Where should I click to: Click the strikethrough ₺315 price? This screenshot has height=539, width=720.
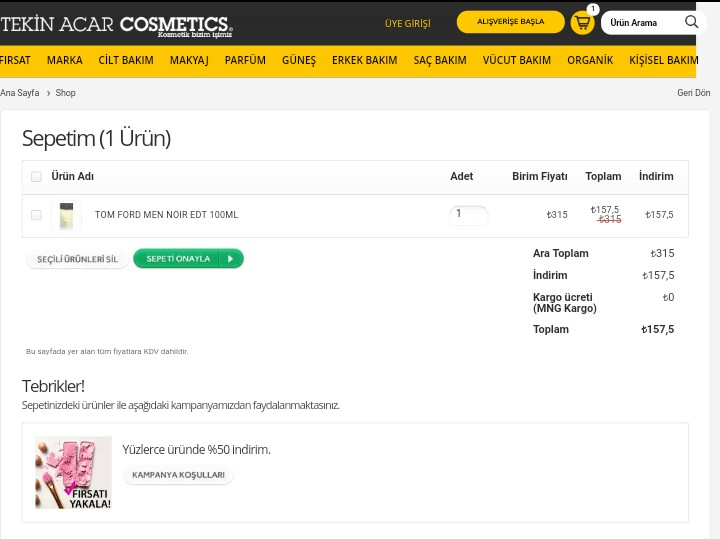point(610,219)
